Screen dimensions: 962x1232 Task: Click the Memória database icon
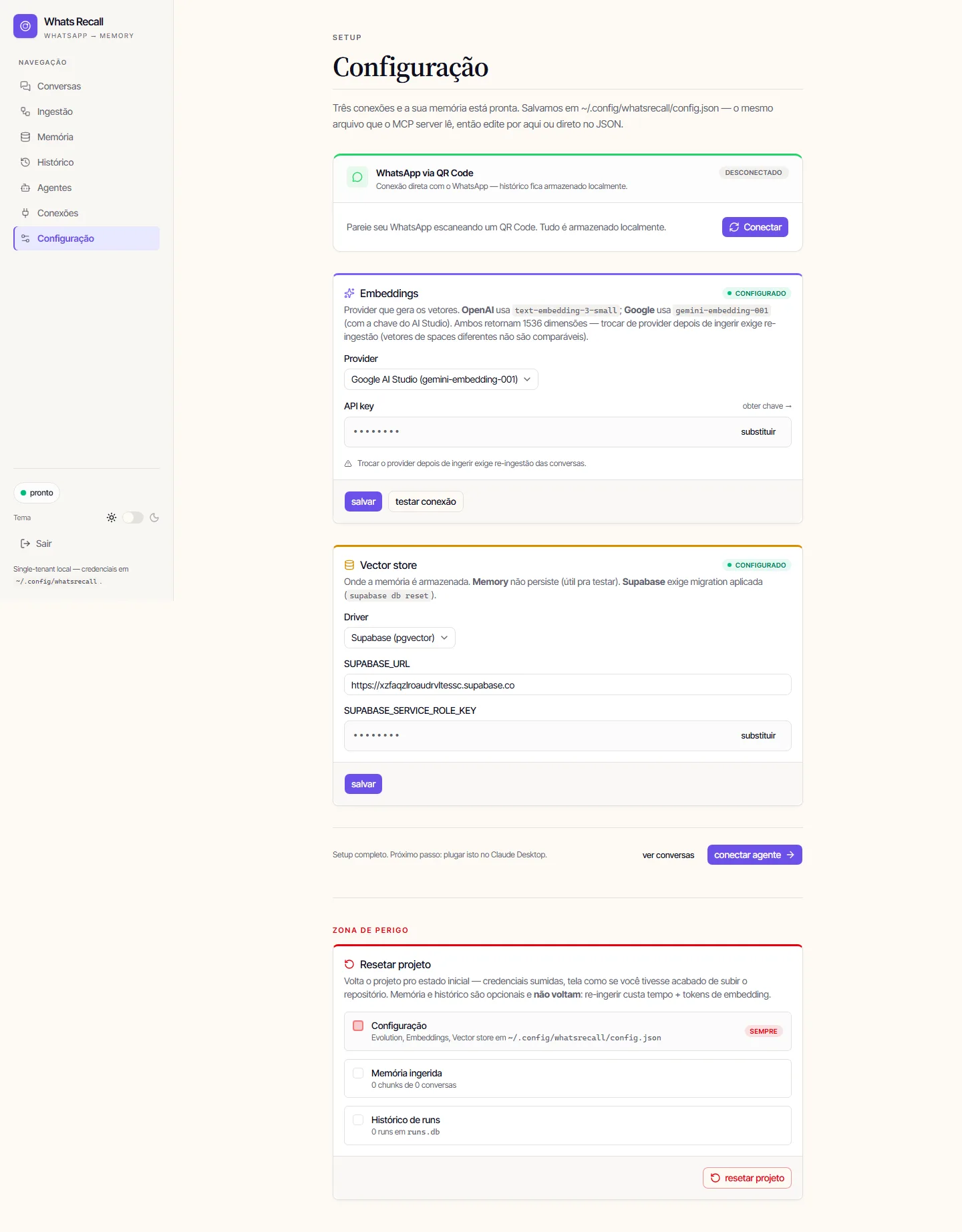click(25, 137)
